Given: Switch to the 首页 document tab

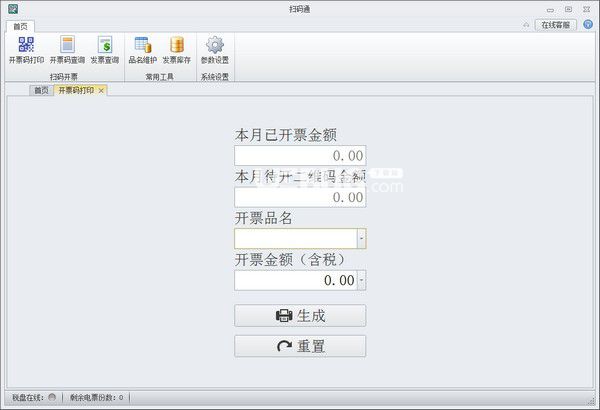Looking at the screenshot, I should click(x=41, y=90).
